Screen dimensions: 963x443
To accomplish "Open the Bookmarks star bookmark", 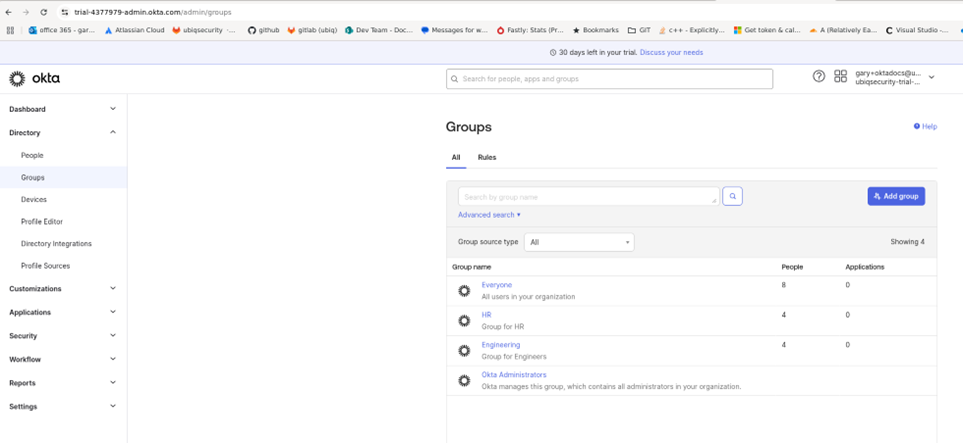I will click(596, 29).
